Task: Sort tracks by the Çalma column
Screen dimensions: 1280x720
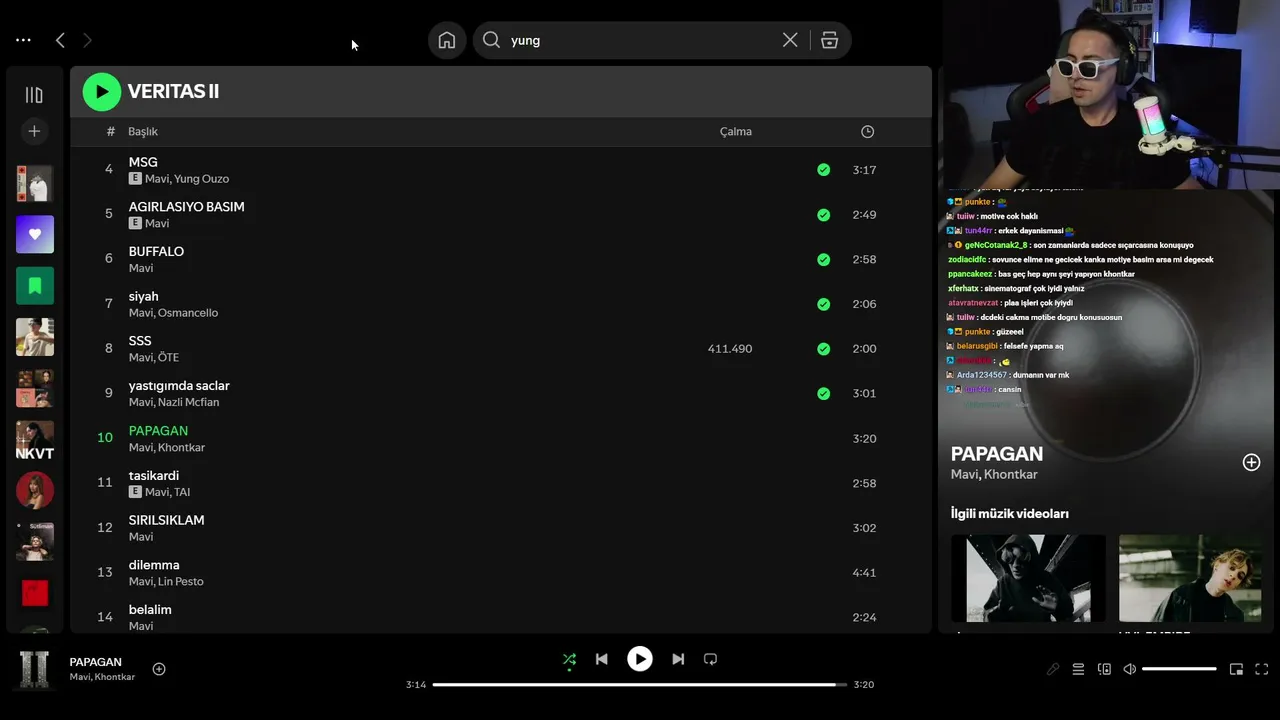Action: coord(736,132)
